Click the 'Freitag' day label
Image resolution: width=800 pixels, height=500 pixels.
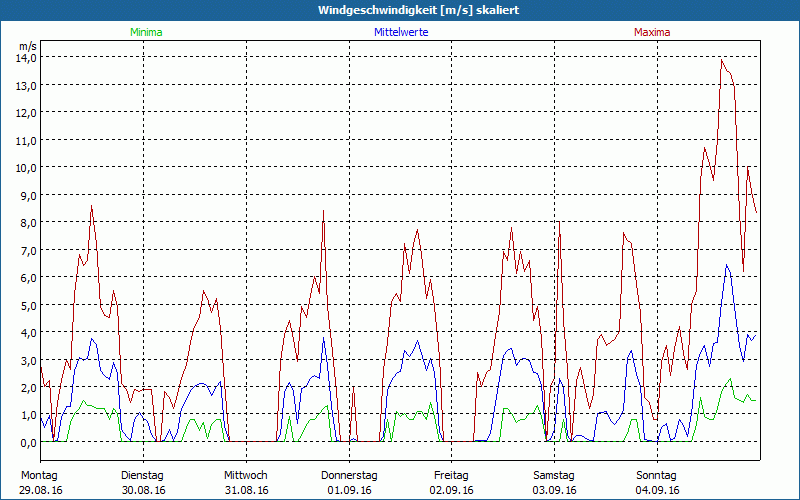coord(452,476)
